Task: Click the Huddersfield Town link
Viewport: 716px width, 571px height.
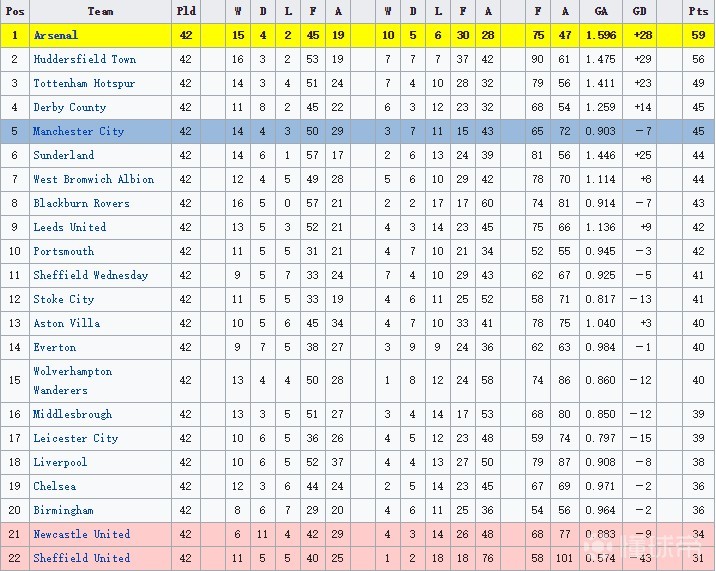Action: tap(84, 60)
